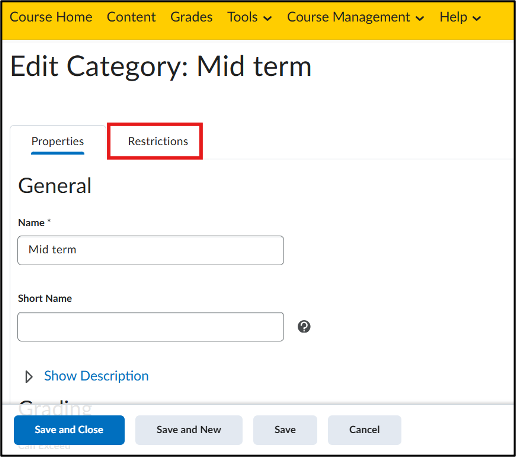The width and height of the screenshot is (516, 458).
Task: Click the Save and Close button
Action: tap(69, 430)
